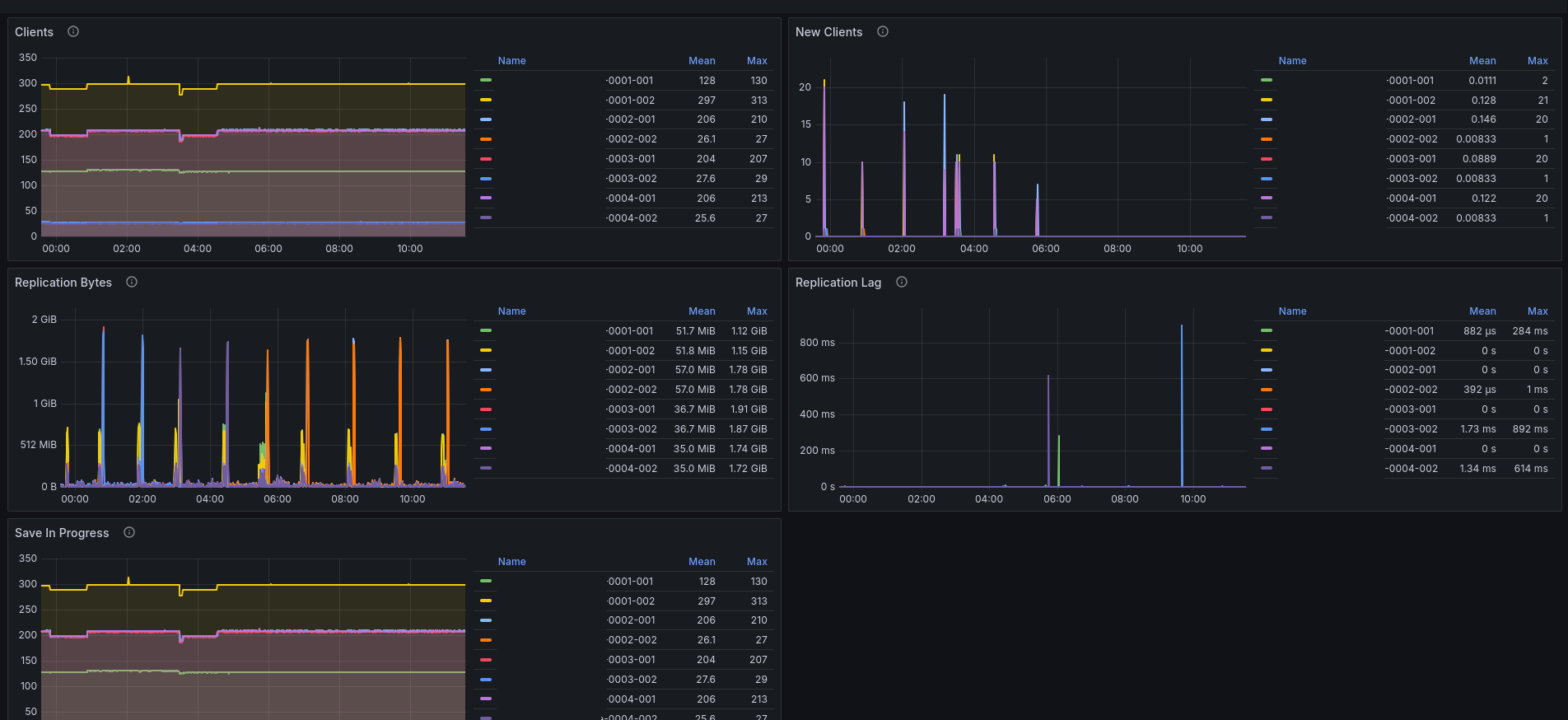1568x720 pixels.
Task: Toggle series -0001-001 in Clients legend
Action: [630, 81]
